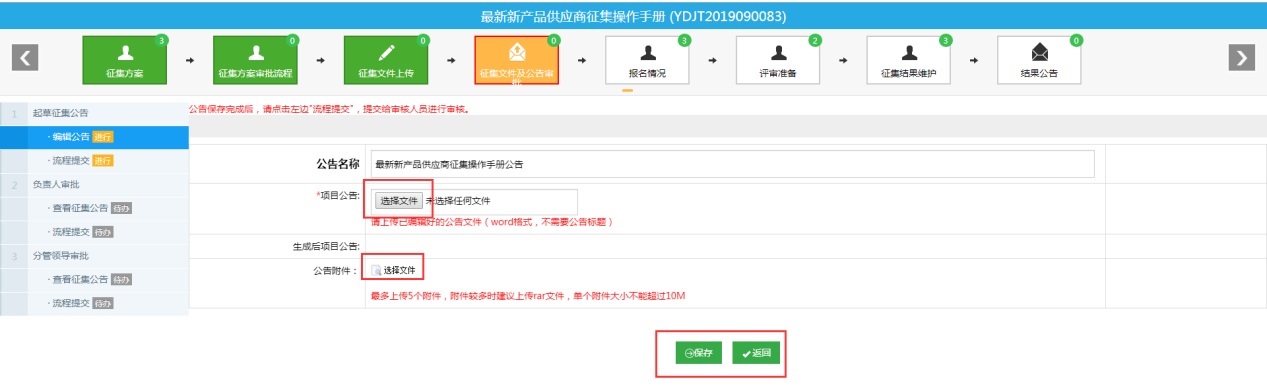Open 查看征集公告 under 负责人审批
The height and width of the screenshot is (387, 1267).
[x=94, y=208]
